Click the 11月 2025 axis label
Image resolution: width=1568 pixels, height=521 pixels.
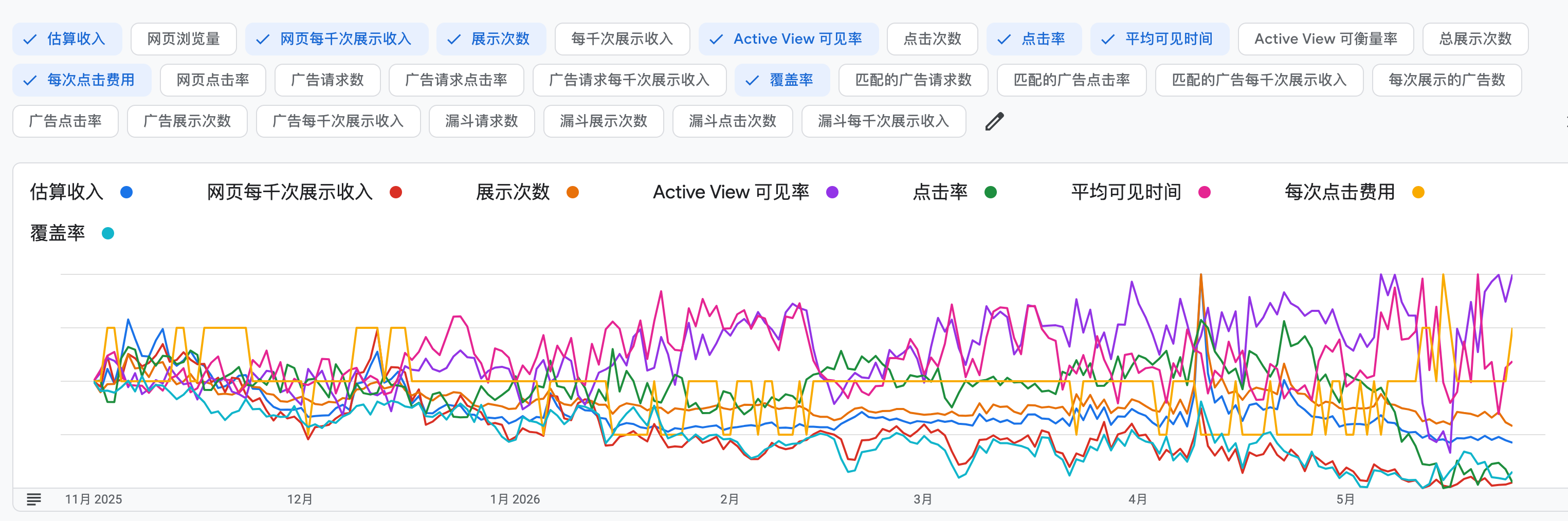93,500
